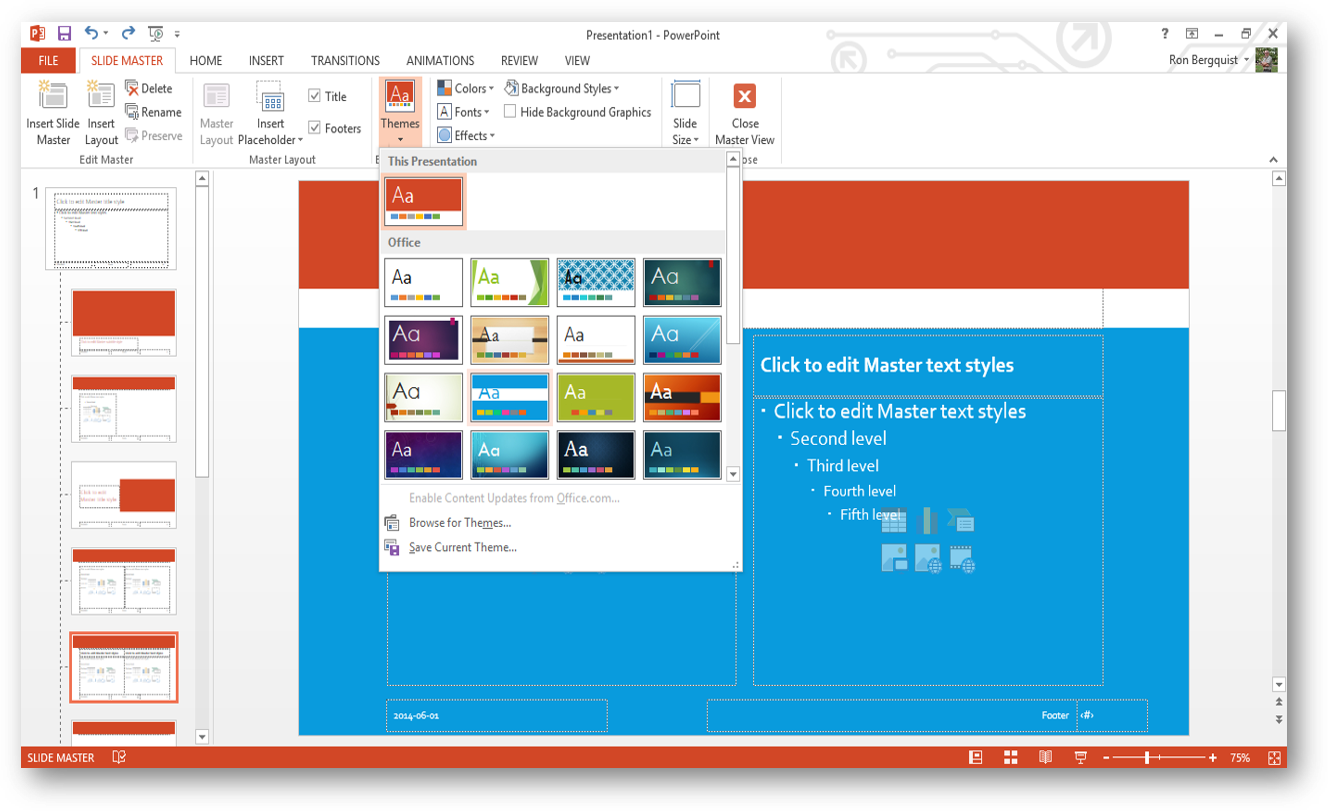1328x811 pixels.
Task: Open the Effects dropdown
Action: pyautogui.click(x=466, y=136)
